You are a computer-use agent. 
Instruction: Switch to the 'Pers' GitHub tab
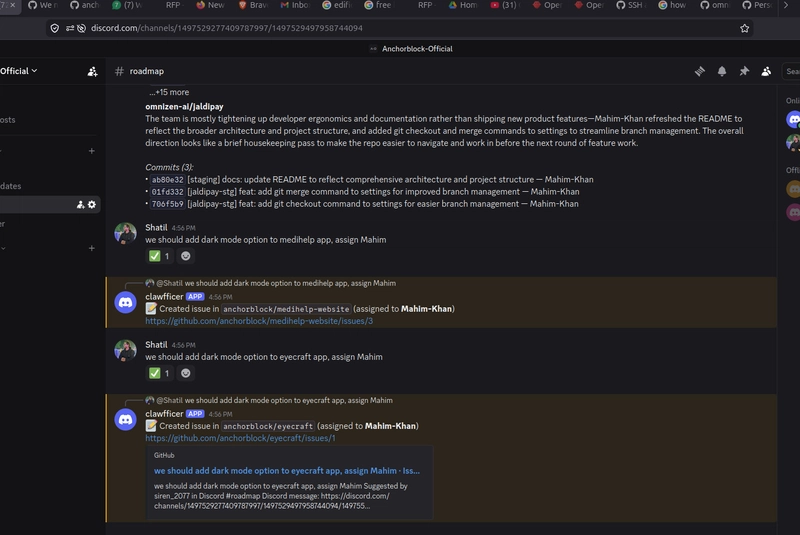coord(757,5)
